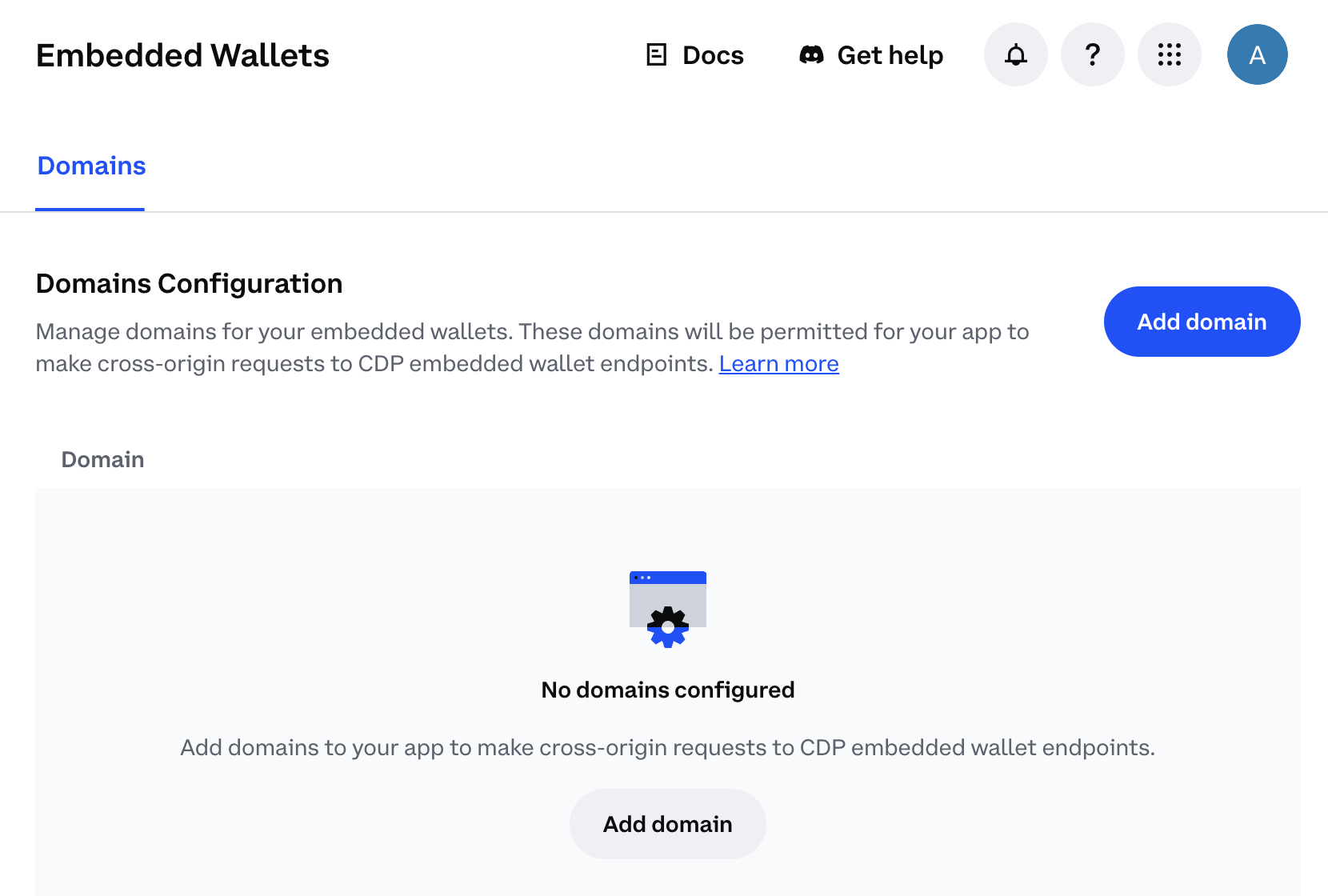Screen dimensions: 1328x896
Task: Open the apps grid menu
Action: tap(1169, 54)
